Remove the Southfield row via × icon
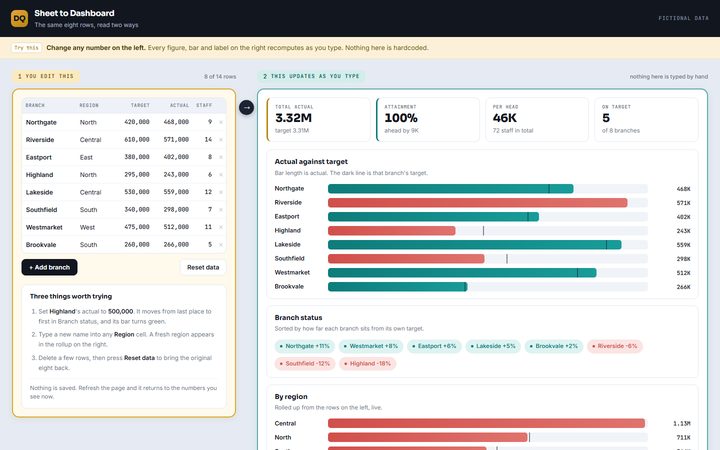The height and width of the screenshot is (450, 720). point(221,209)
